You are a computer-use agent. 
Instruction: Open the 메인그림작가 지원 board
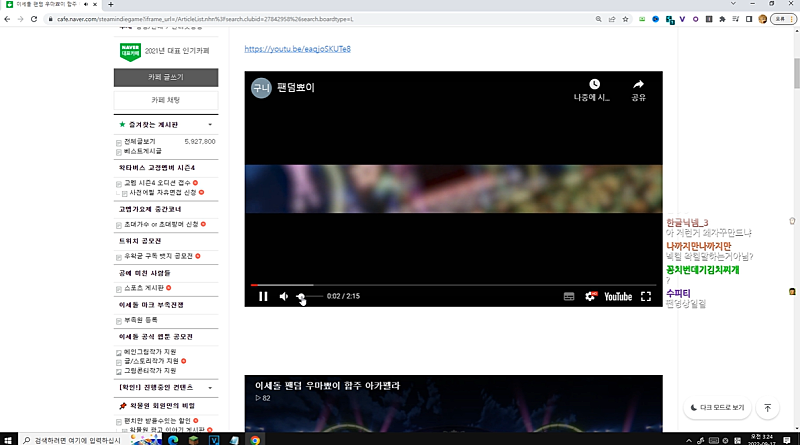click(x=150, y=352)
